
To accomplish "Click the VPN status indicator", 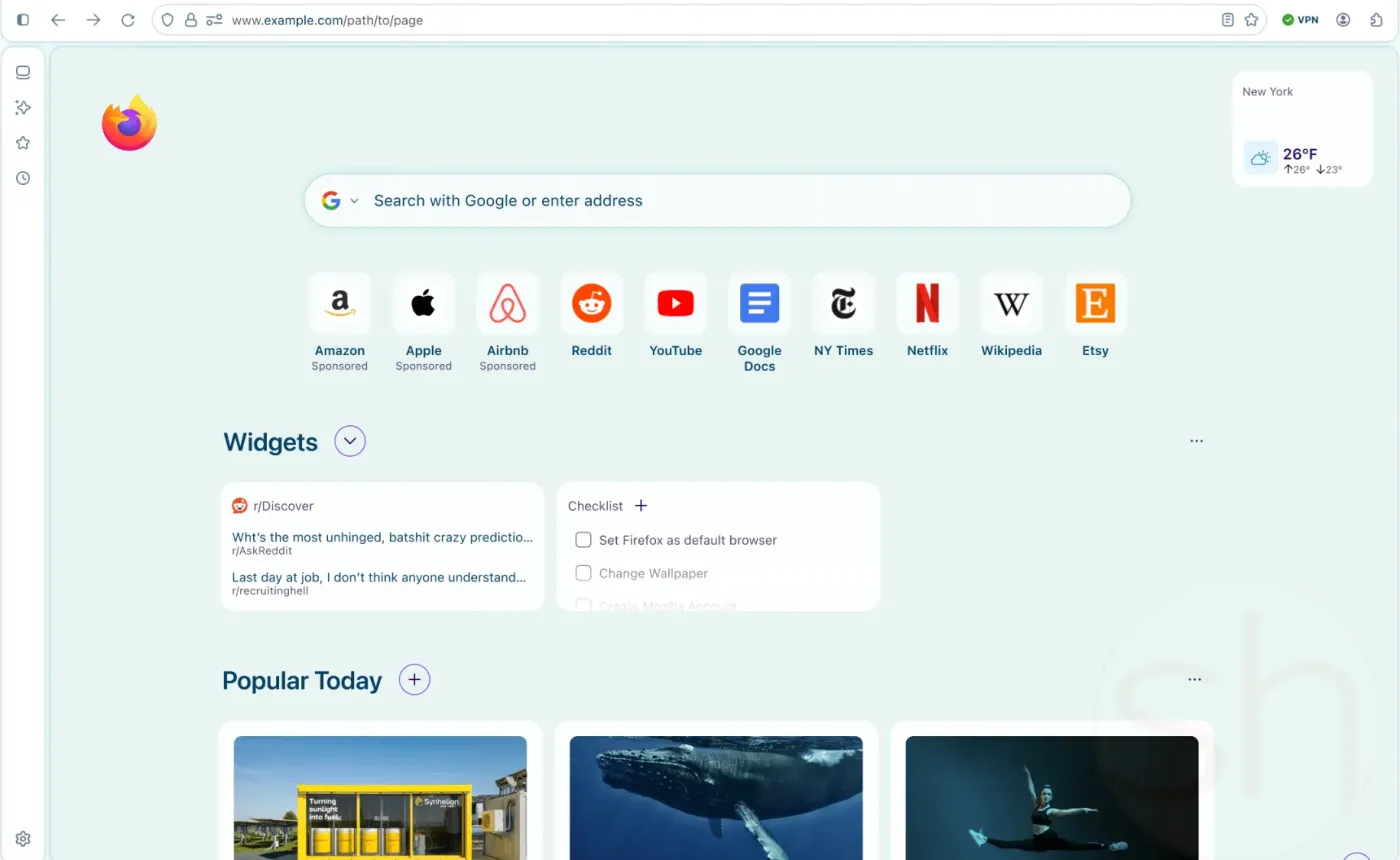I will pyautogui.click(x=1300, y=20).
